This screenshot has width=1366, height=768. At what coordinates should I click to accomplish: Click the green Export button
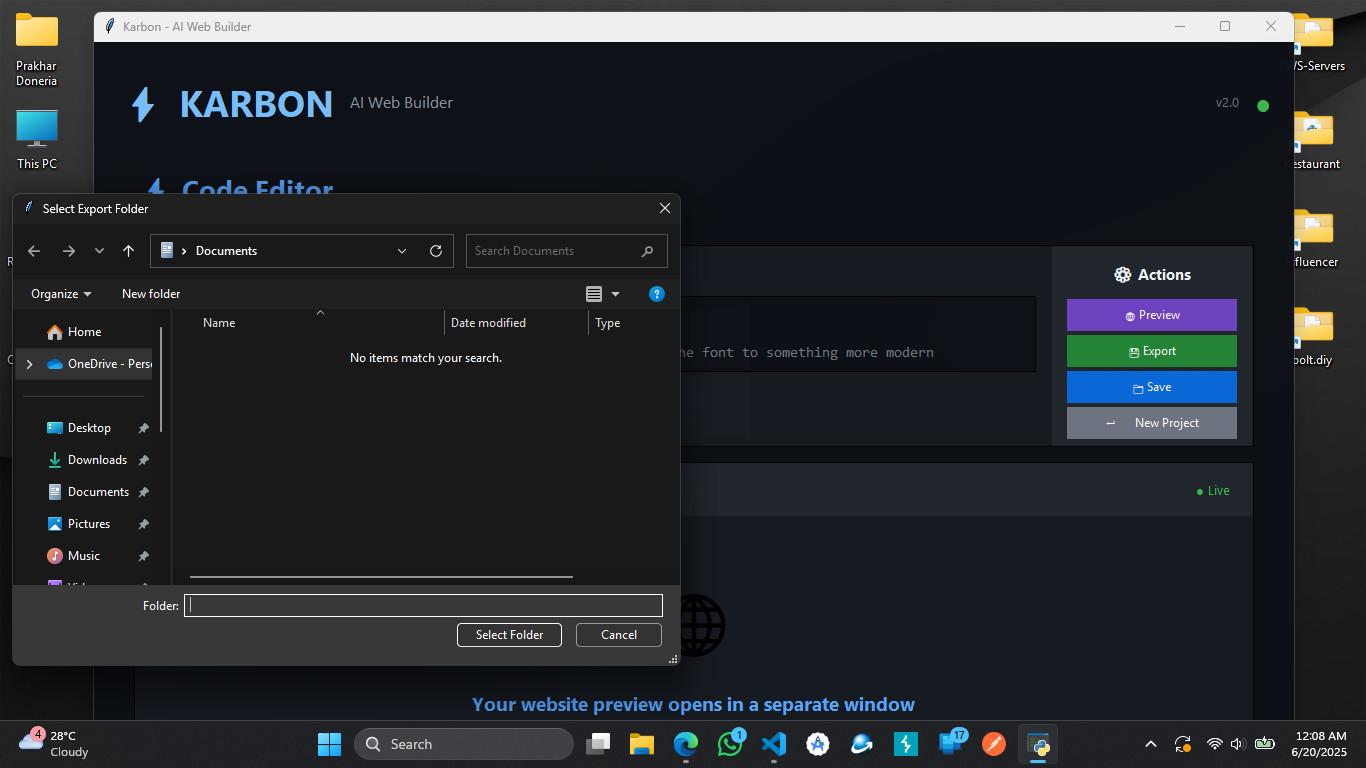pos(1152,351)
